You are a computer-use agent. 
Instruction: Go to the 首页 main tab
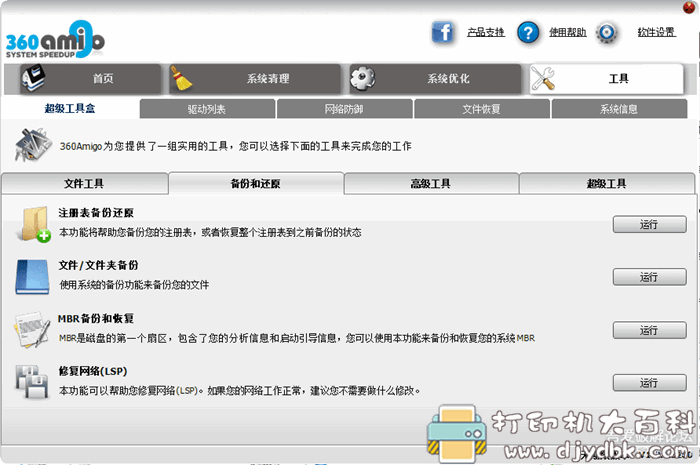point(91,79)
